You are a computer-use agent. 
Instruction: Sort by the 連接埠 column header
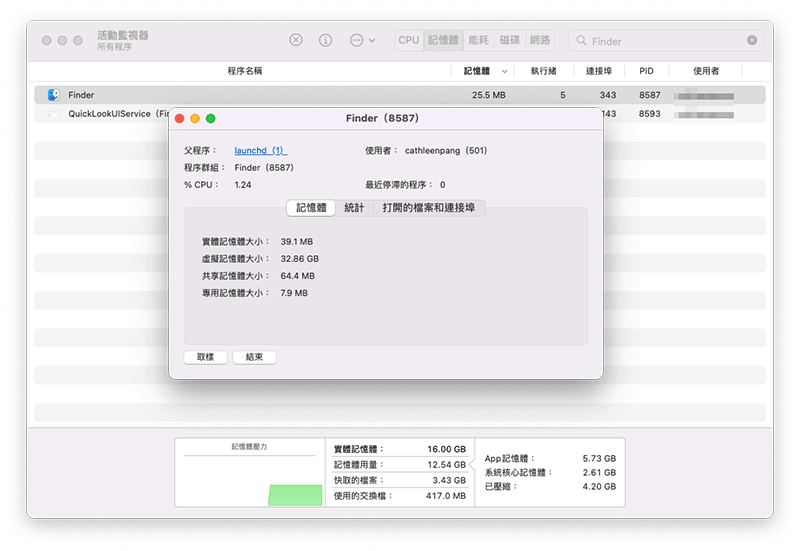pos(599,71)
